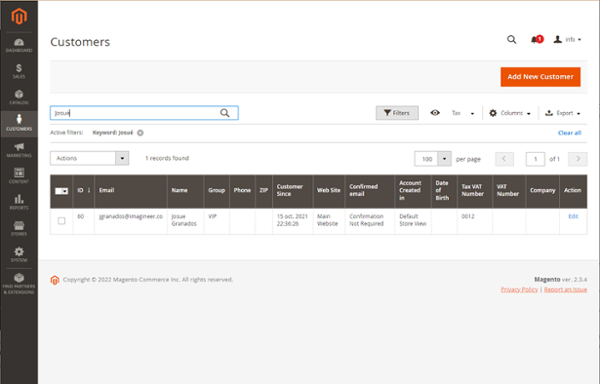Select the Josue Granados row checkbox
Screen dimensions: 600x384
[x=61, y=221]
